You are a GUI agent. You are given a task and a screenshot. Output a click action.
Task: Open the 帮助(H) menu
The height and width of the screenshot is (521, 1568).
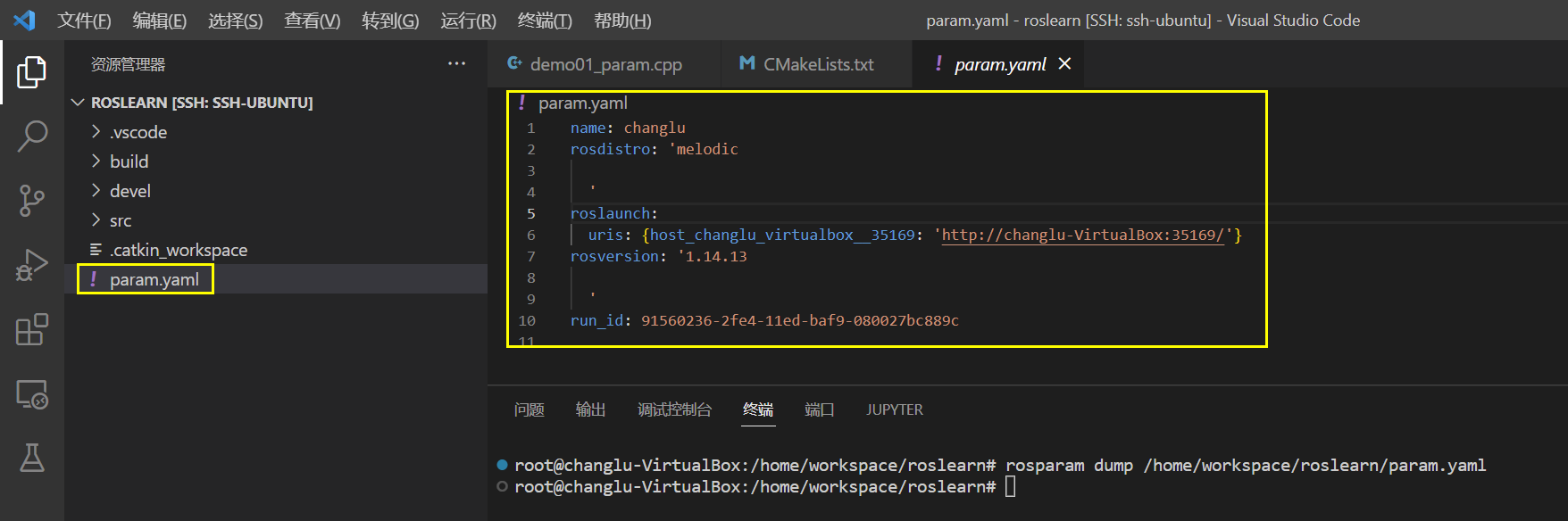pyautogui.click(x=622, y=21)
